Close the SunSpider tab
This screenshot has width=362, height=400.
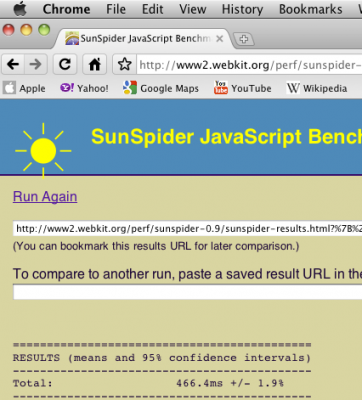click(x=219, y=39)
